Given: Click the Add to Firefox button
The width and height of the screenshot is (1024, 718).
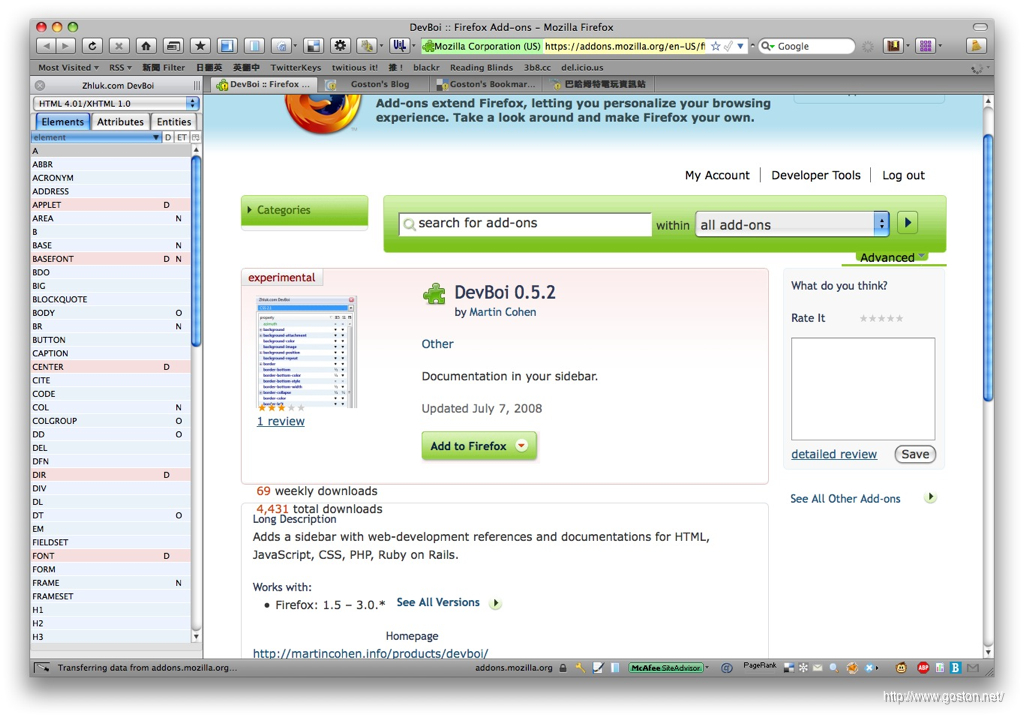Looking at the screenshot, I should [478, 446].
